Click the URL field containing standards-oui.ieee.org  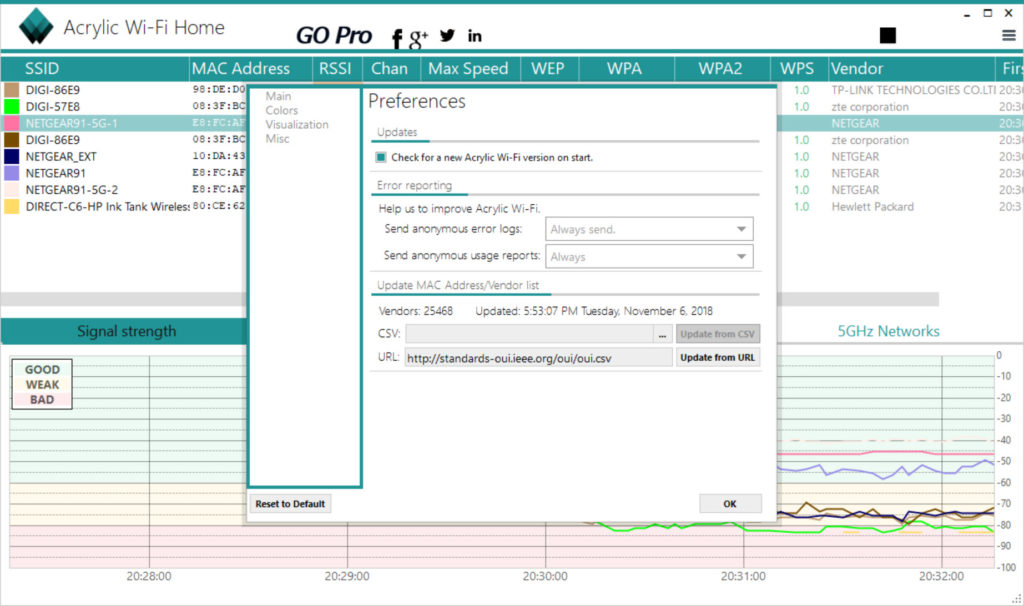(538, 358)
